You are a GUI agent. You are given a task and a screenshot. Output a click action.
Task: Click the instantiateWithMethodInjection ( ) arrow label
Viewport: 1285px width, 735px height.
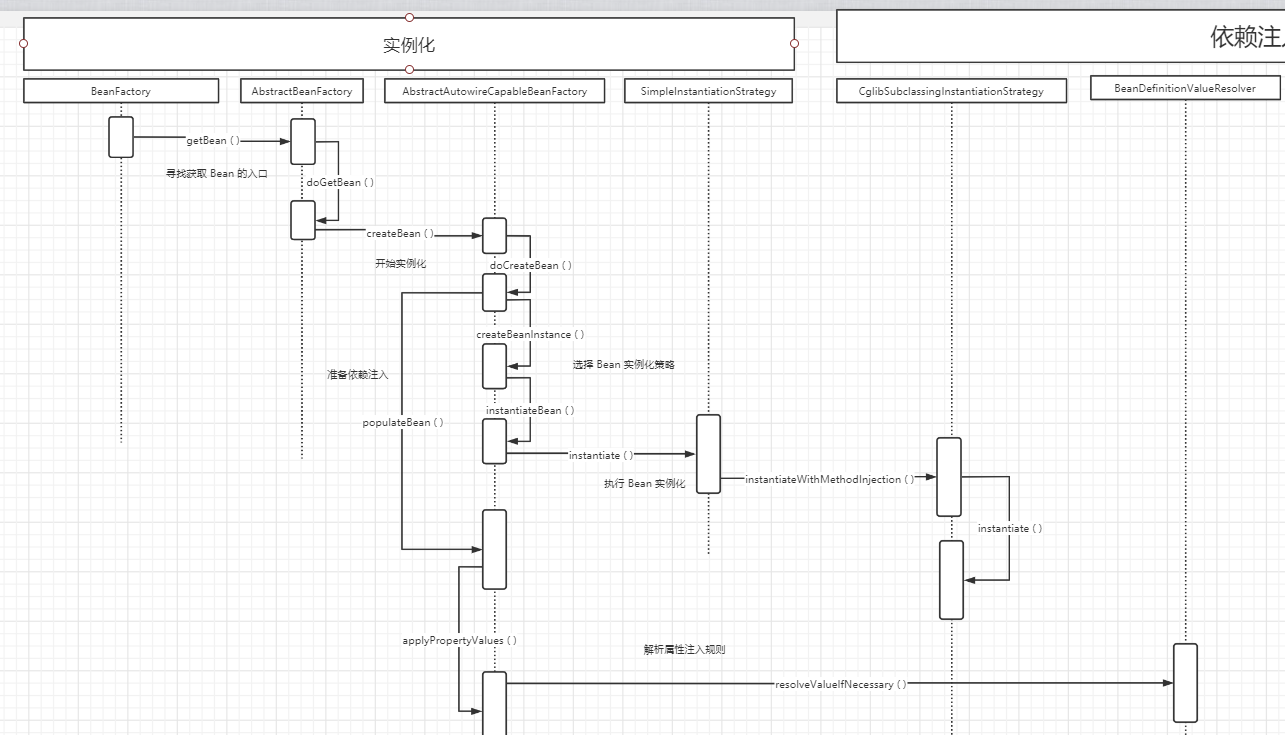click(x=830, y=480)
